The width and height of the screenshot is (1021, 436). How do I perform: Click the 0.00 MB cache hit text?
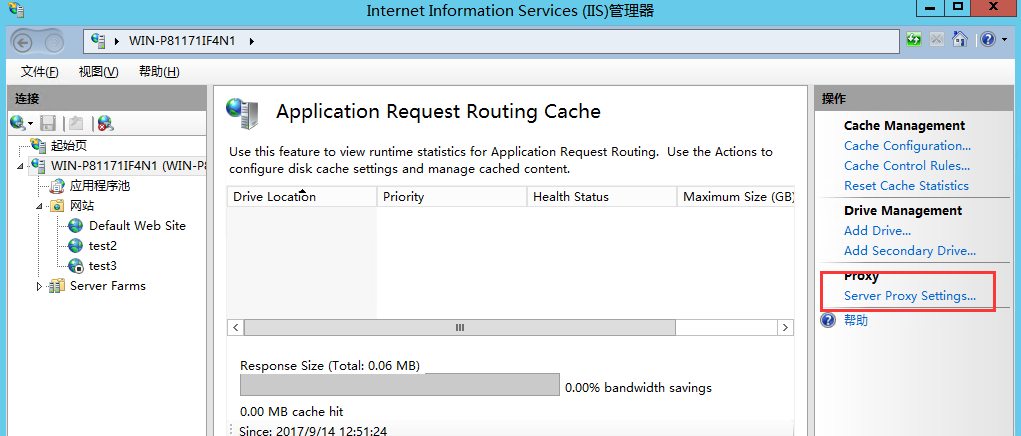coord(292,411)
